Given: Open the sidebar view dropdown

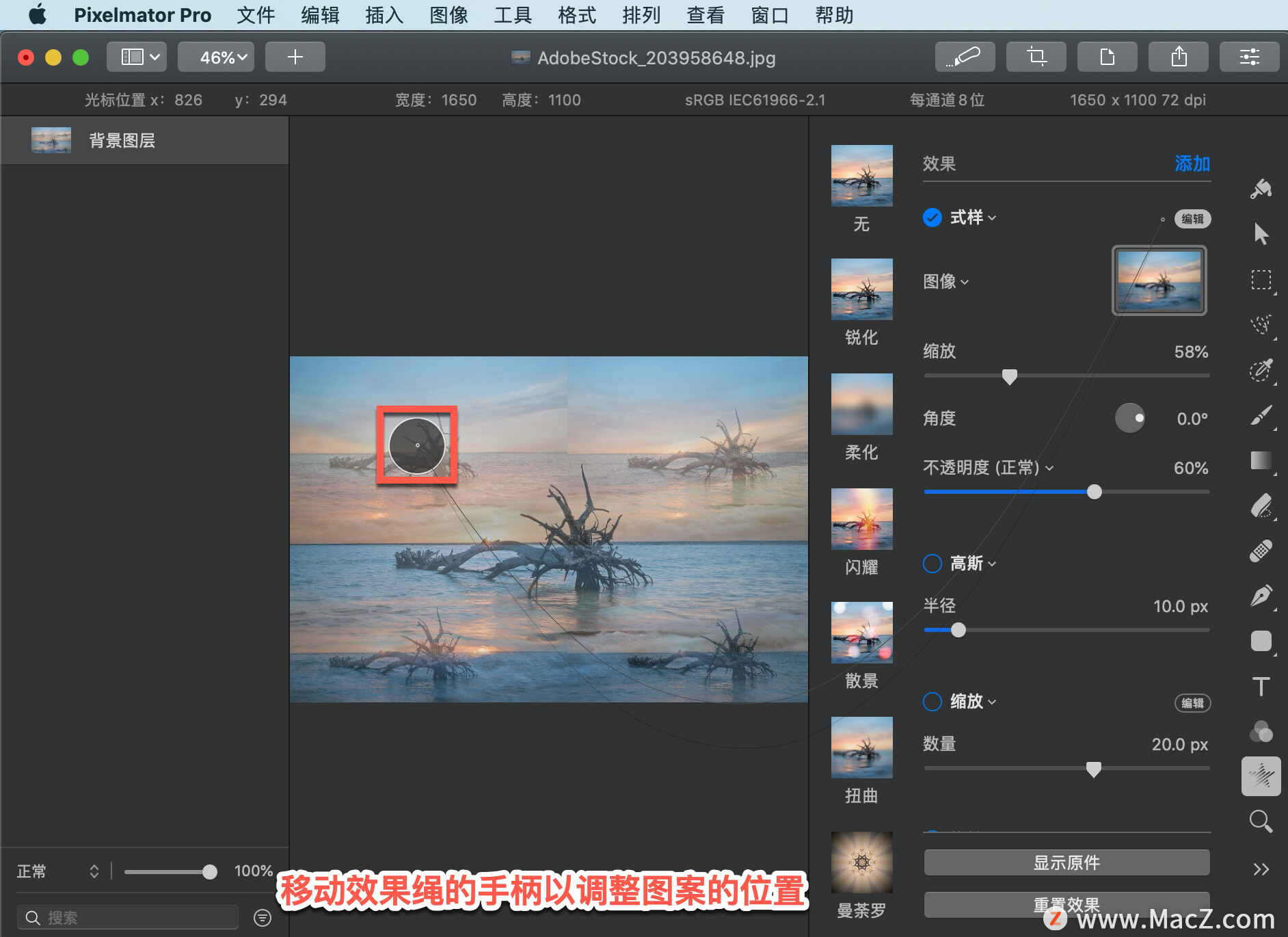Looking at the screenshot, I should pos(137,57).
